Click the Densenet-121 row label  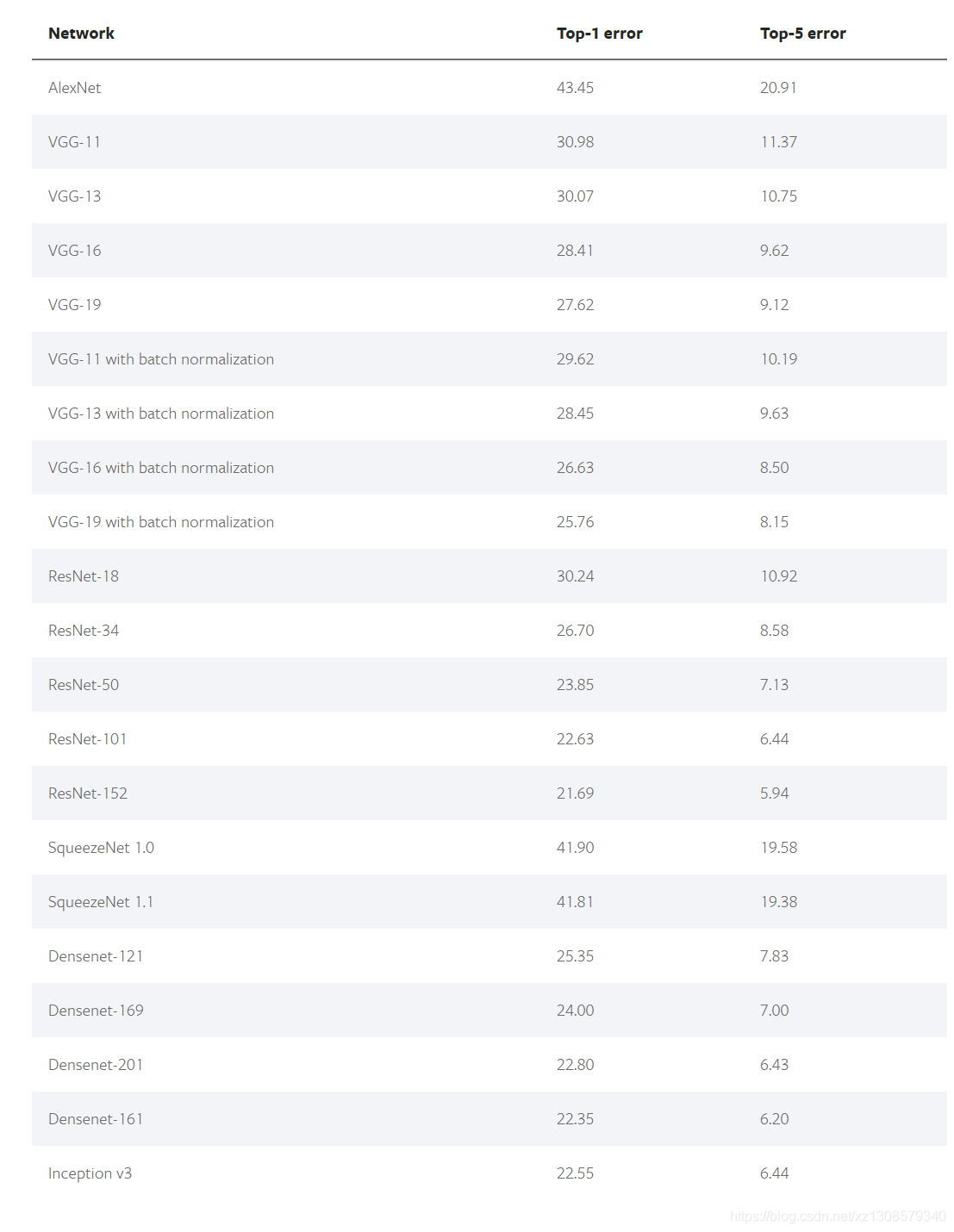[96, 956]
